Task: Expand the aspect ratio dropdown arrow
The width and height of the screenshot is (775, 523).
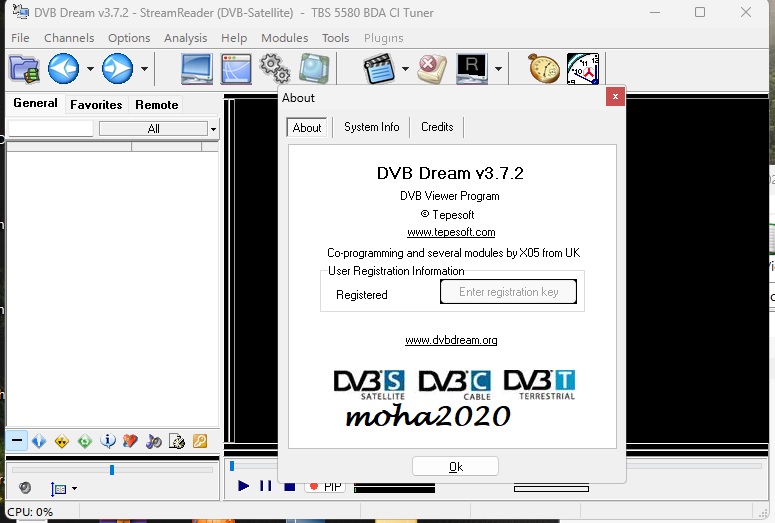Action: pyautogui.click(x=74, y=488)
